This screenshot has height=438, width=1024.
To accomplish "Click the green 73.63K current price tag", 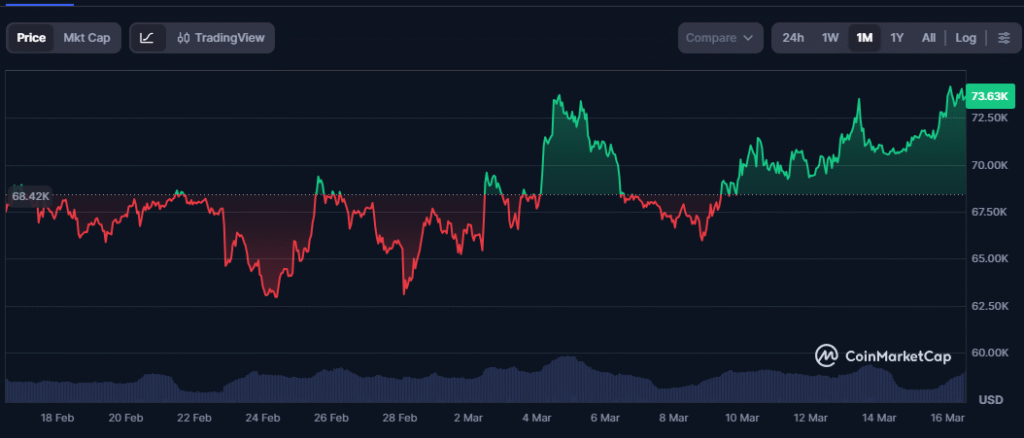I will pyautogui.click(x=989, y=96).
